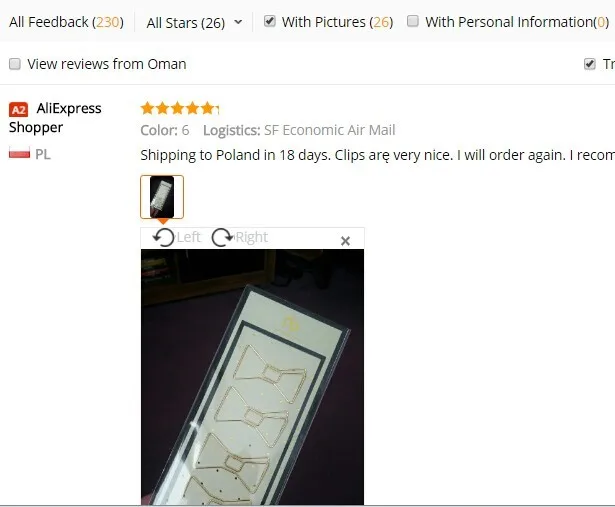The image size is (615, 507).
Task: Click the review photo thumbnail
Action: coord(162,197)
